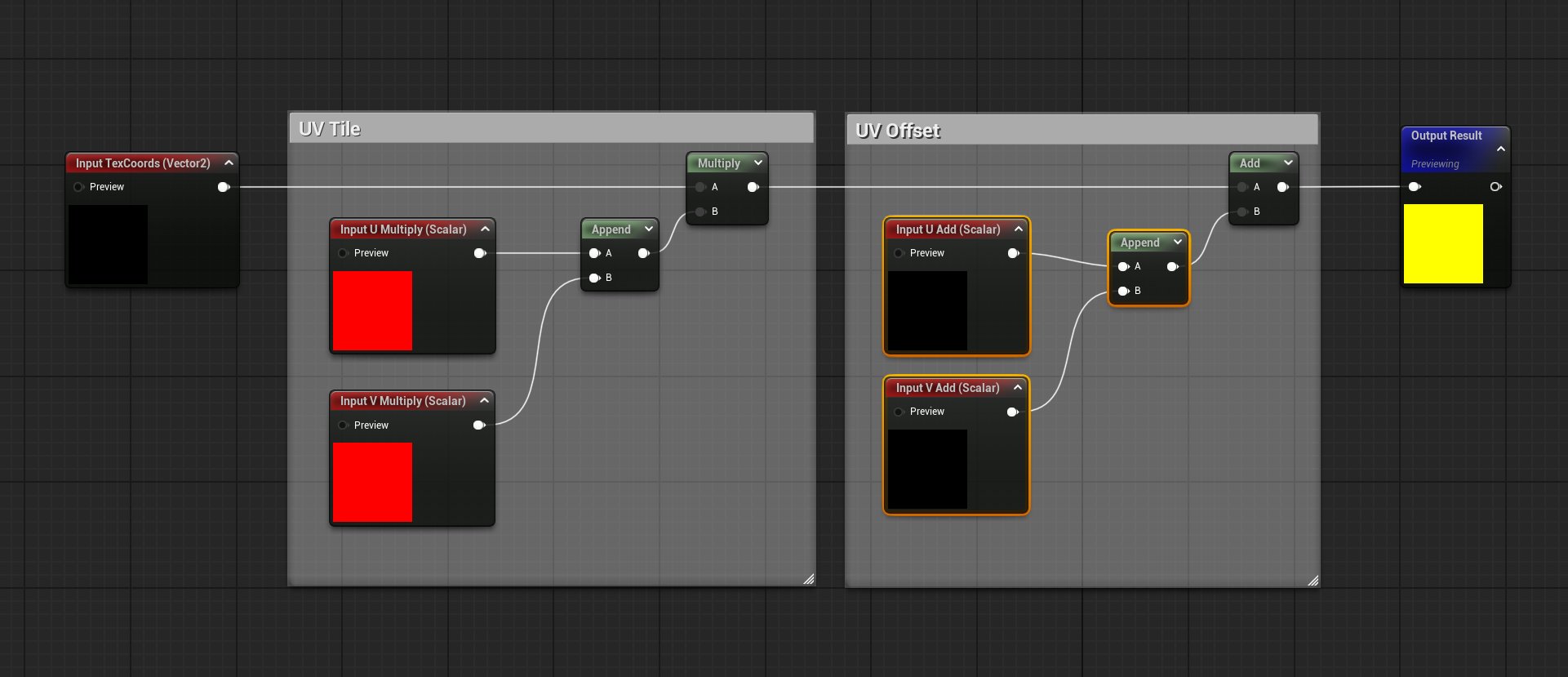Collapse the Output Result node

[1500, 149]
